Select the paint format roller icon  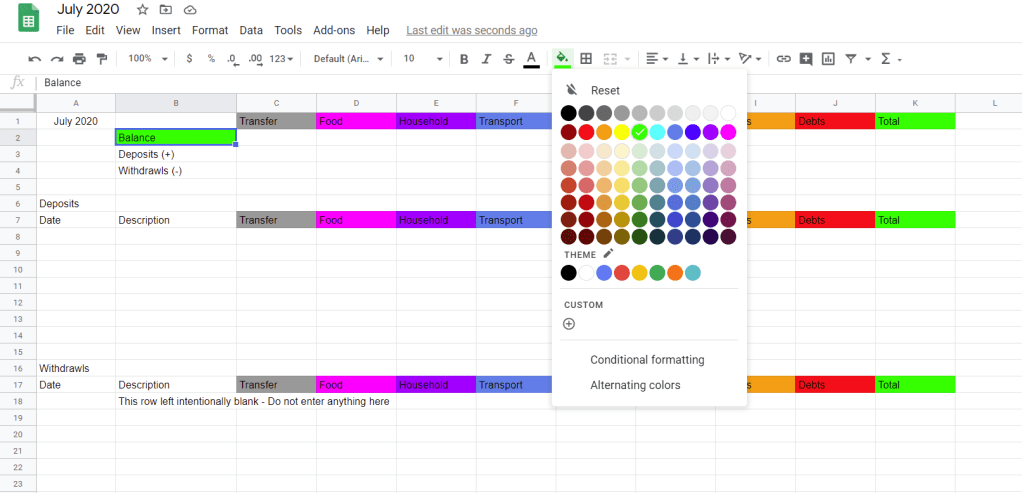101,59
